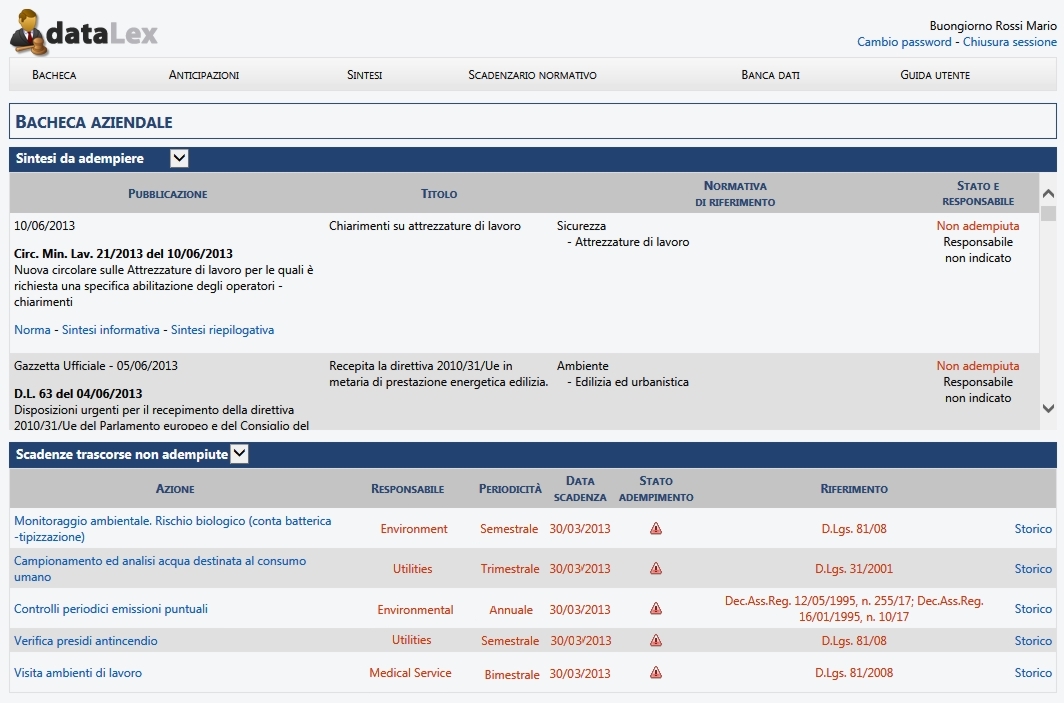Click the Buongiorno Rossi Mario greeting
The image size is (1064, 703).
[993, 26]
